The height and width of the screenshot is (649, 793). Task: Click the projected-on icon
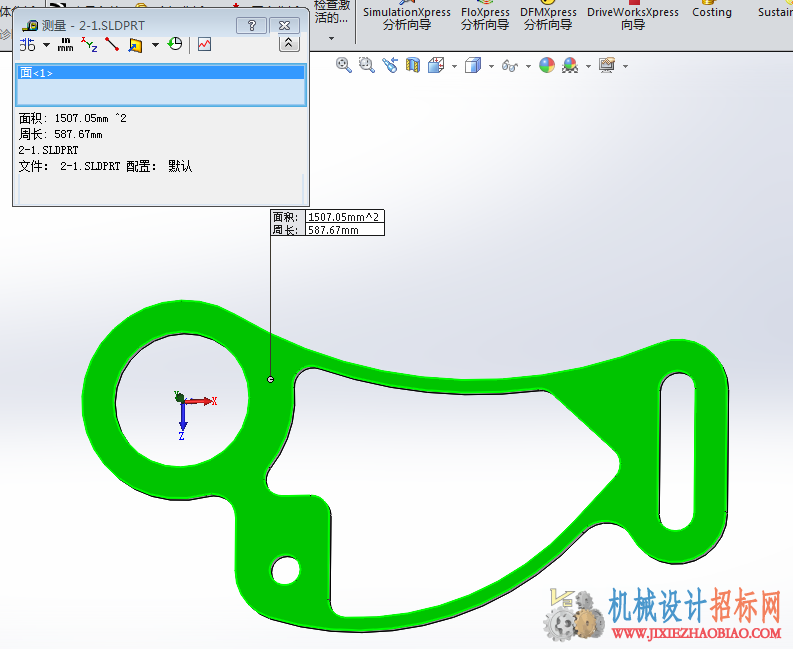point(135,45)
